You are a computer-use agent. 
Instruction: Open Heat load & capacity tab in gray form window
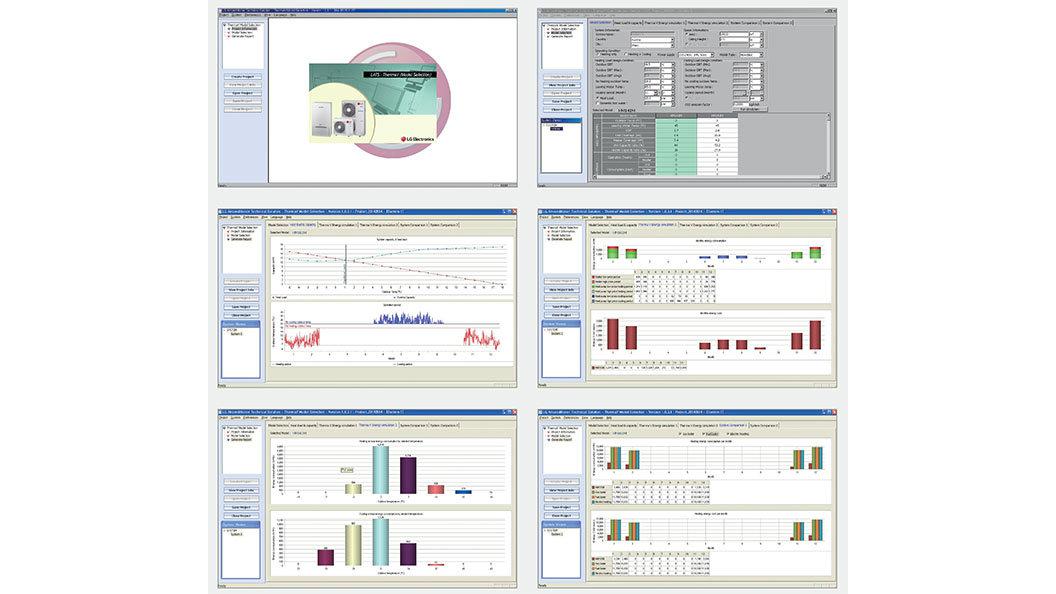628,23
